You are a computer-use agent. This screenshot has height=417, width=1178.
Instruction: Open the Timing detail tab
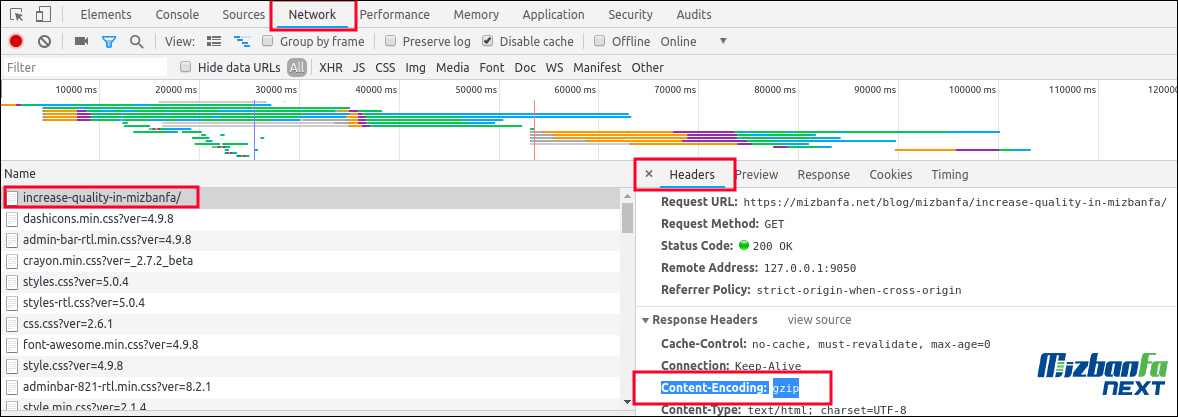pyautogui.click(x=950, y=174)
